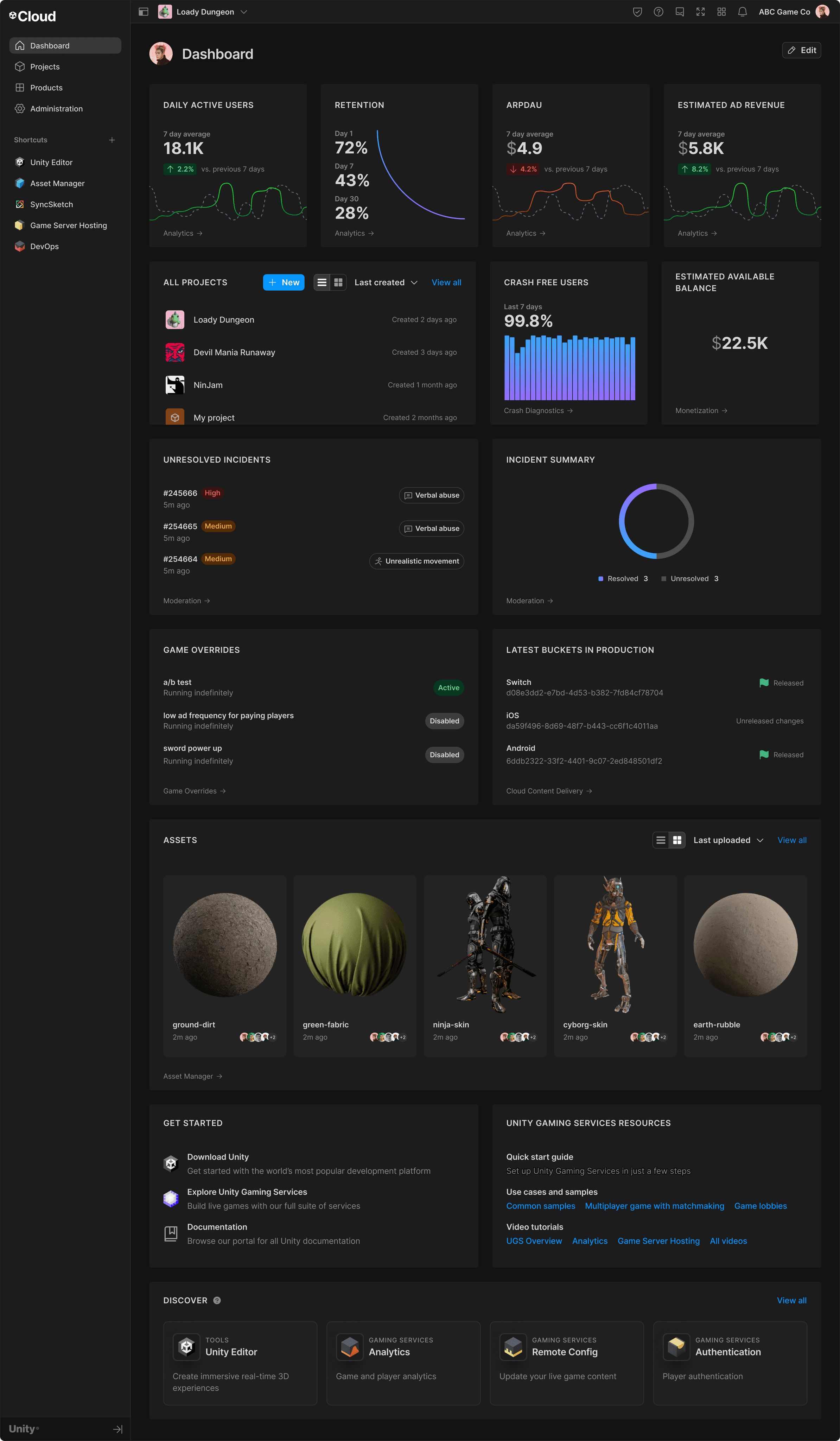Click the ABC Game Co user avatar
This screenshot has width=840, height=1441.
pyautogui.click(x=822, y=12)
